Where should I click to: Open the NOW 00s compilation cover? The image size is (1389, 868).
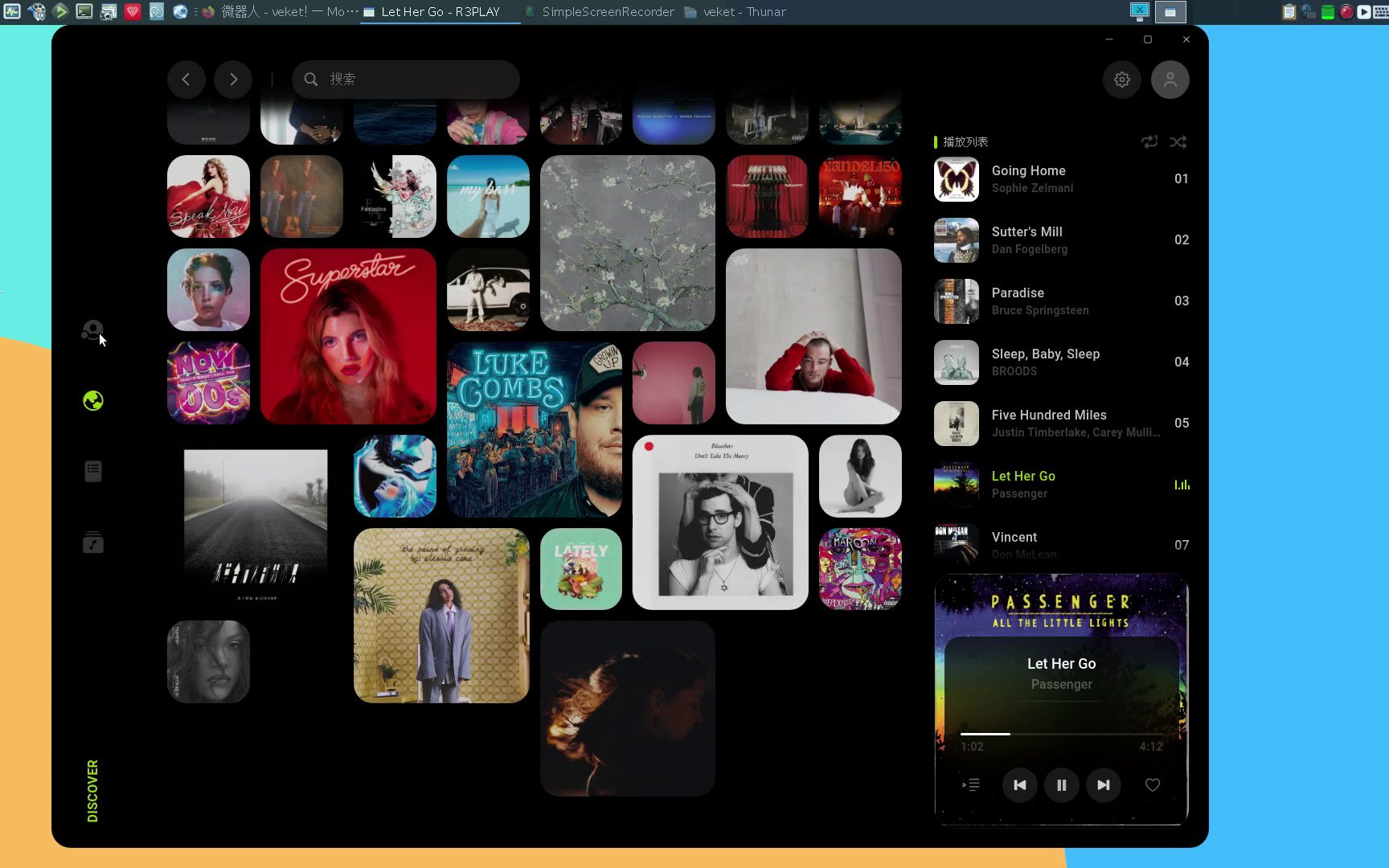point(208,383)
